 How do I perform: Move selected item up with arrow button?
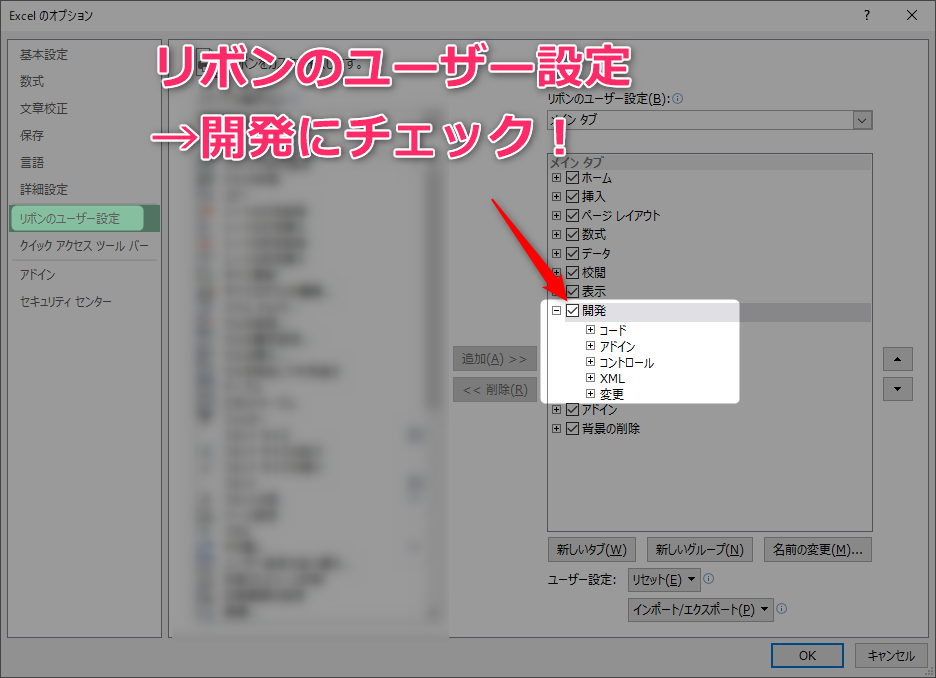pos(897,359)
